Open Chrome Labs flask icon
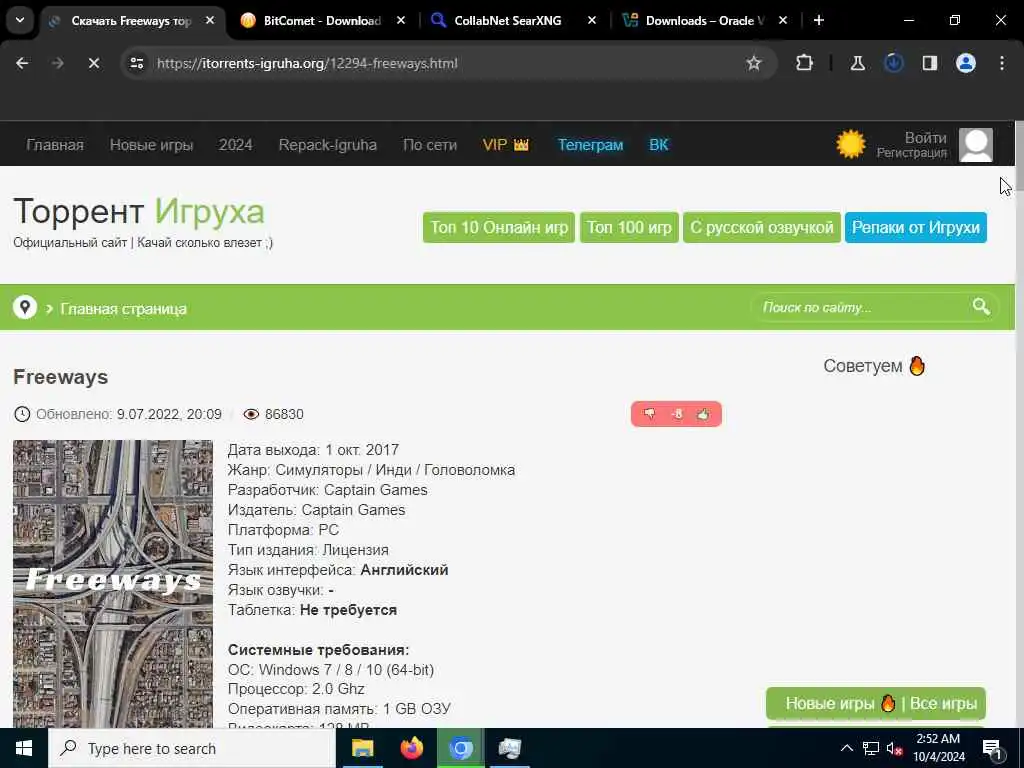 pyautogui.click(x=857, y=63)
